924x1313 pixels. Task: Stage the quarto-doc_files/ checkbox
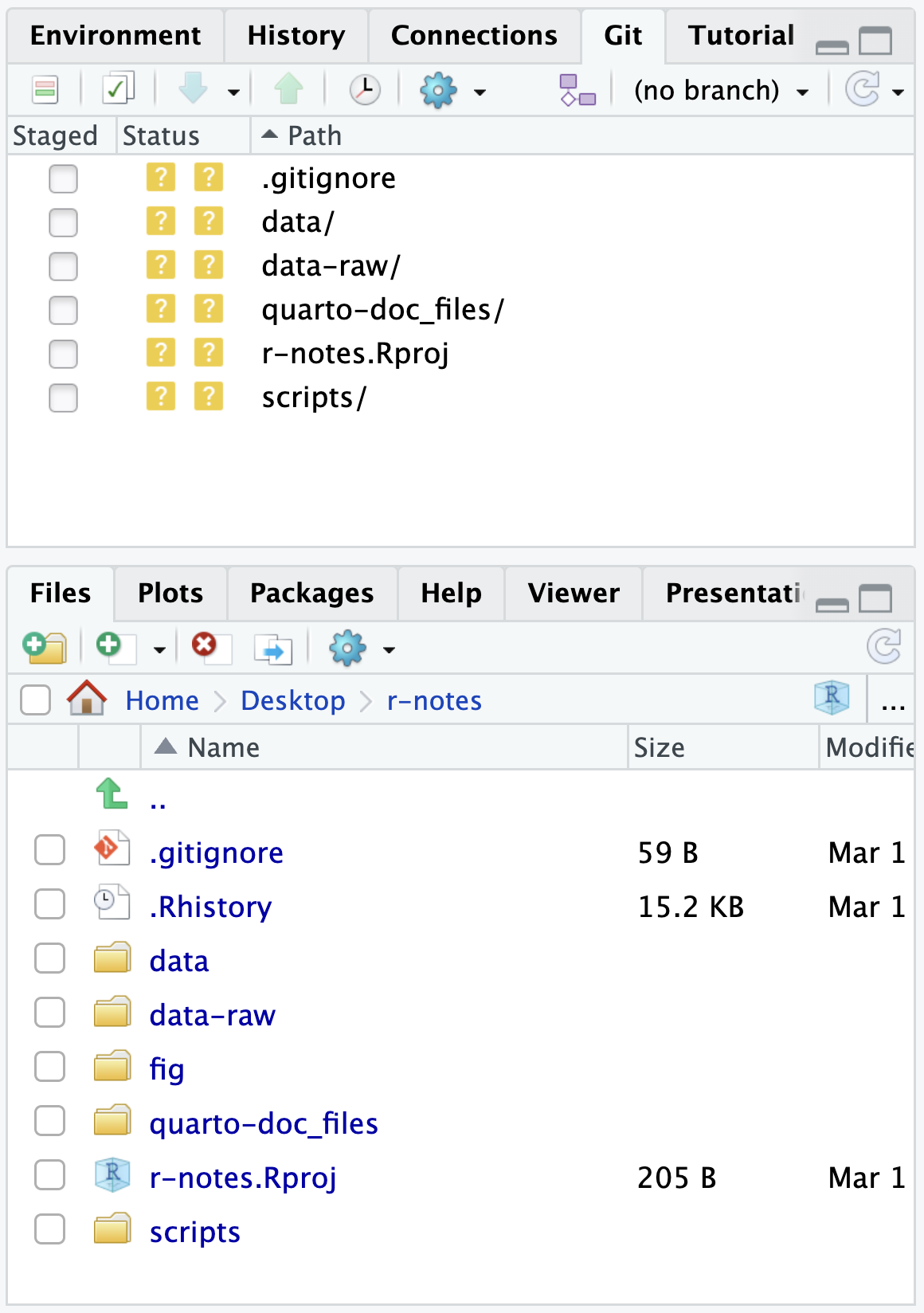pos(63,310)
